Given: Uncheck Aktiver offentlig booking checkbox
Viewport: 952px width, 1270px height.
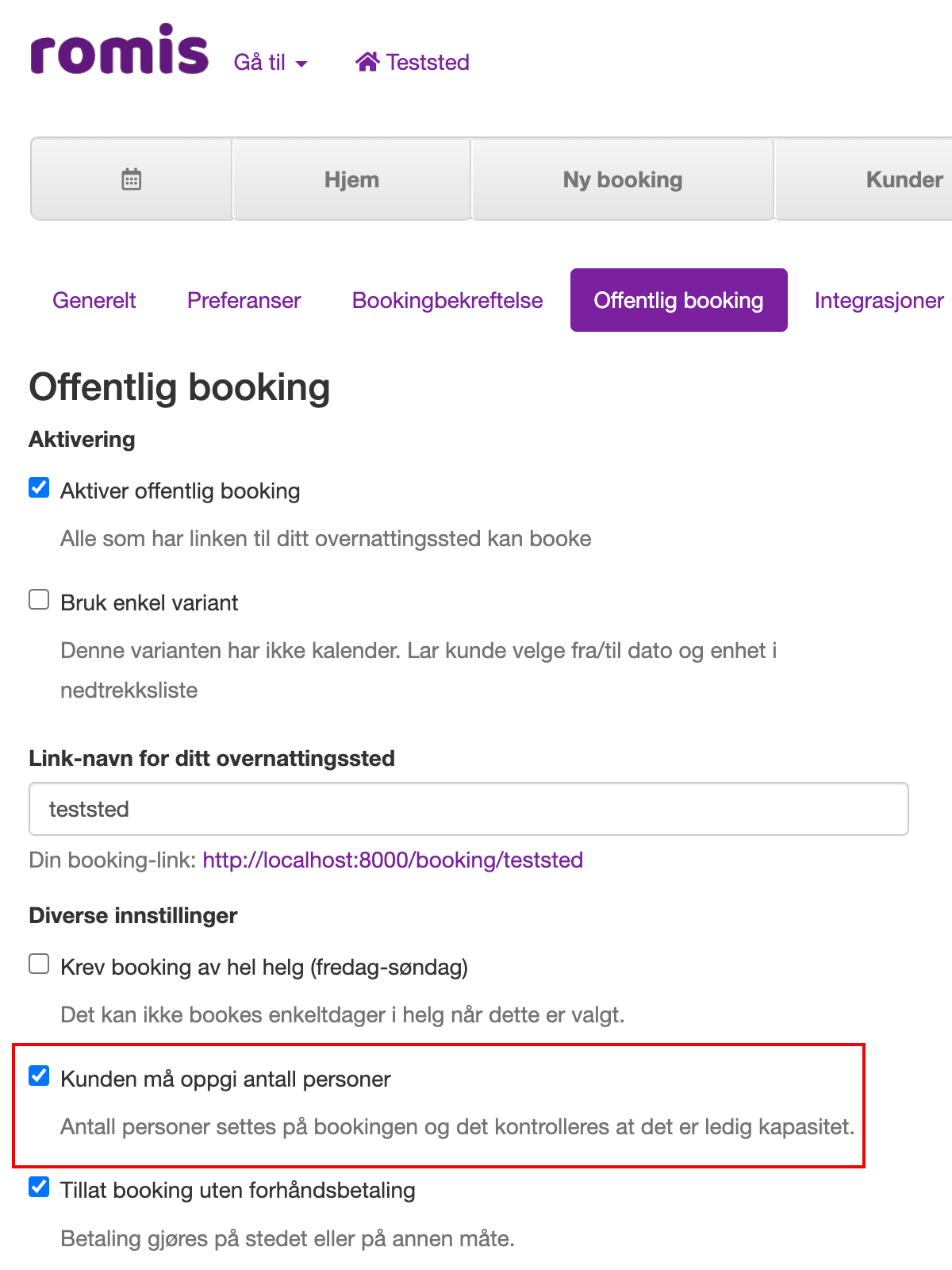Looking at the screenshot, I should (39, 487).
